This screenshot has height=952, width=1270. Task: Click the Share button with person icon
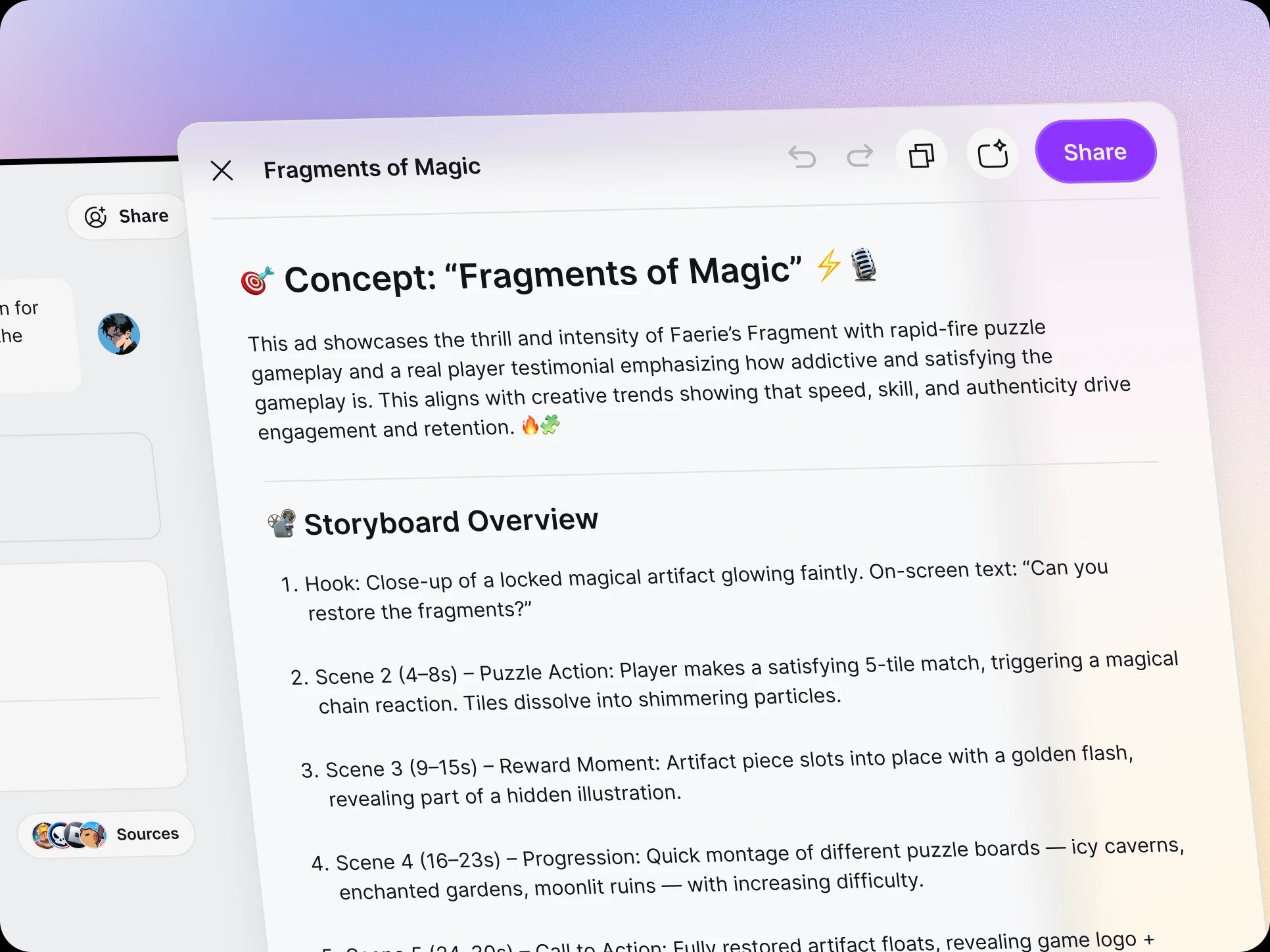[127, 216]
